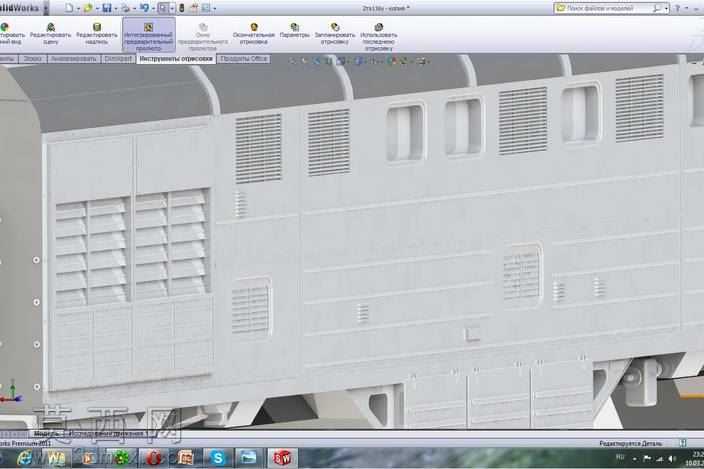Screen dimensions: 704x469
Task: Open the Модель bottom tab
Action: point(46,434)
